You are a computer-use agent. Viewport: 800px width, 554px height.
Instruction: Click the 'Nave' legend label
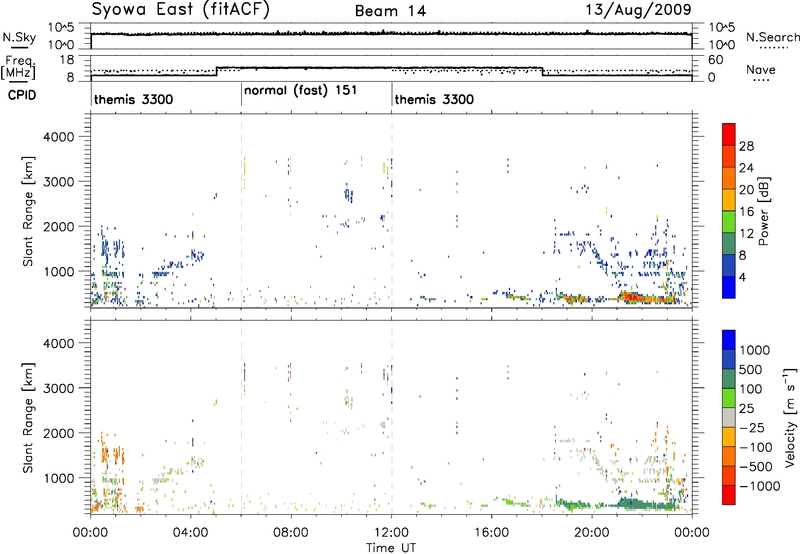(760, 70)
